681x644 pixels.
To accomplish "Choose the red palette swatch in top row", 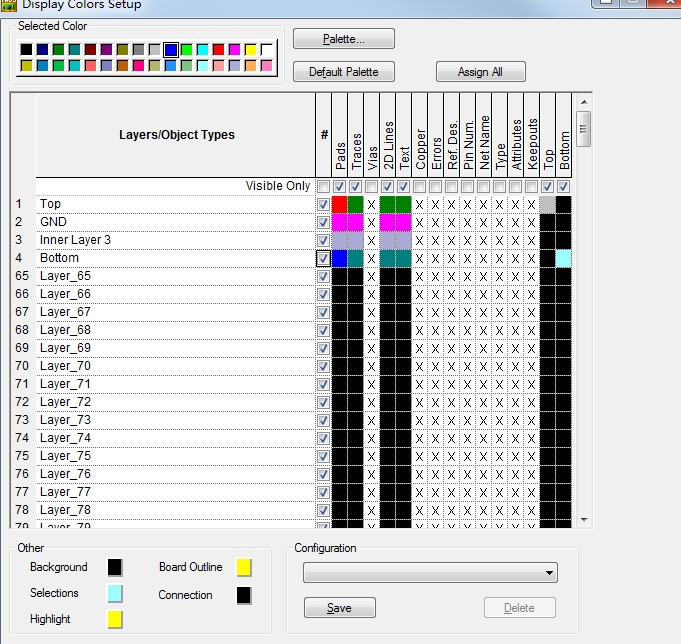I will coord(218,50).
